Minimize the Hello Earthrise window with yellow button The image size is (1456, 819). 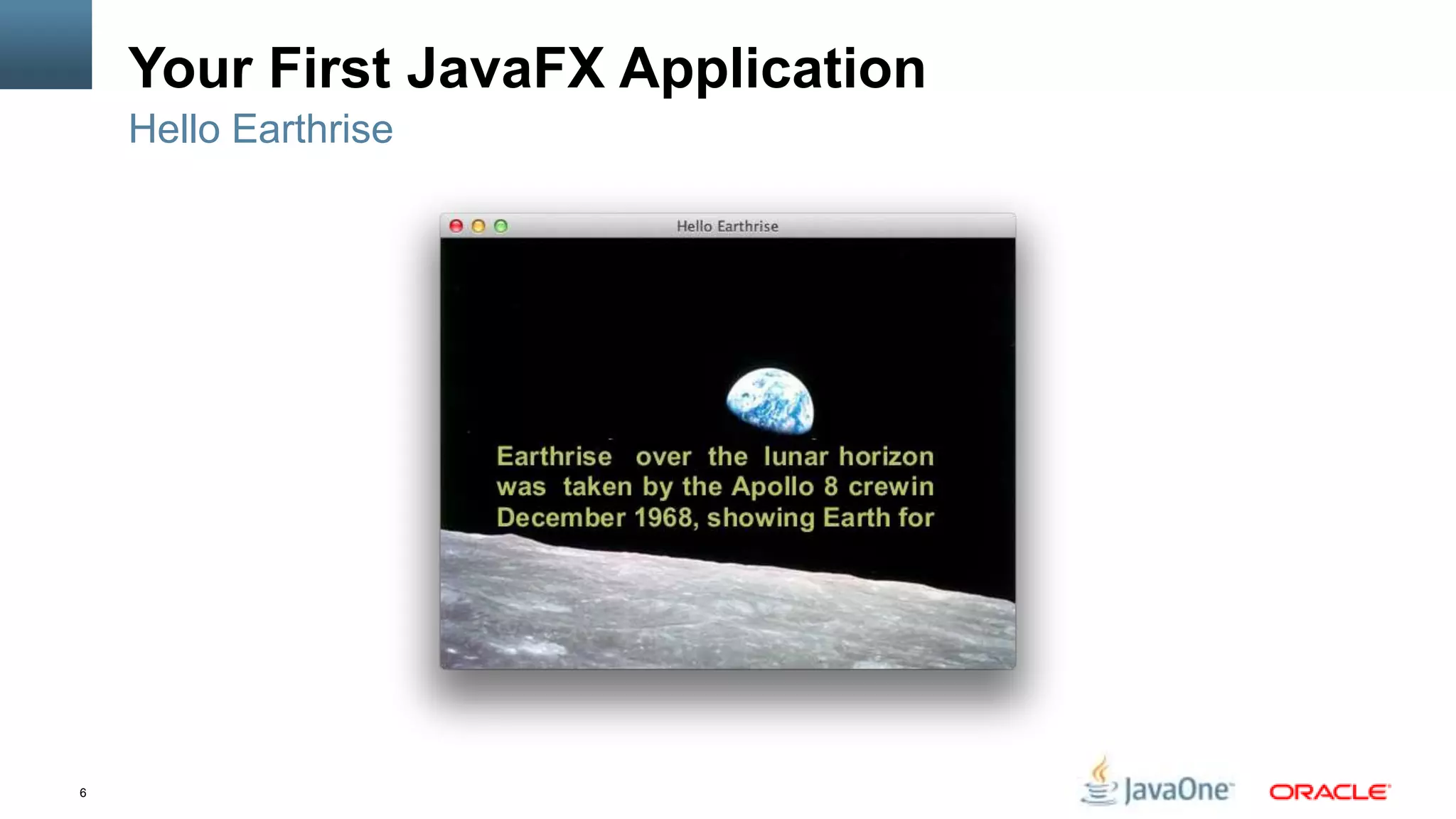[478, 226]
